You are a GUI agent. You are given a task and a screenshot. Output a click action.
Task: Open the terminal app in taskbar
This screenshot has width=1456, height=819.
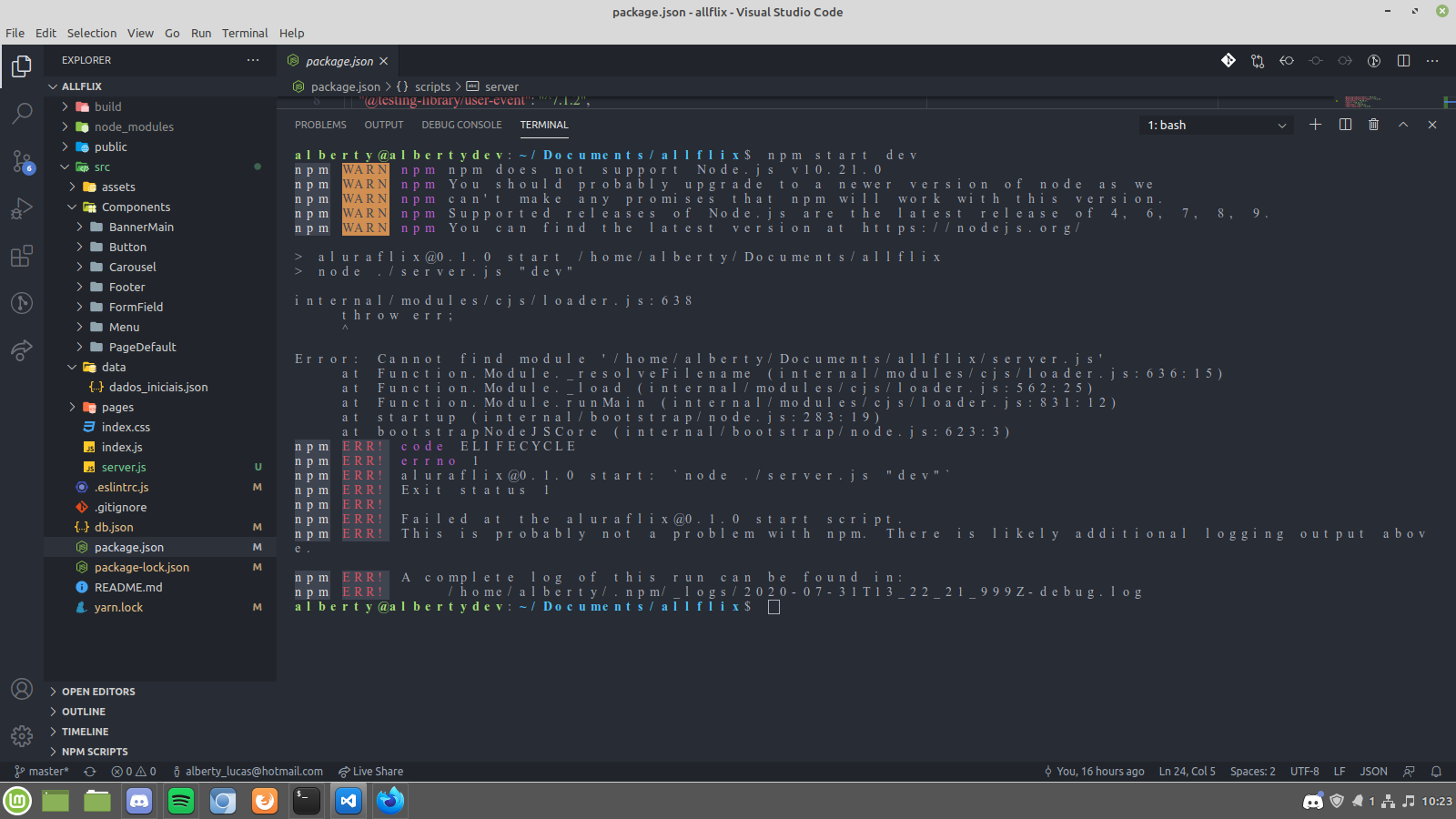307,801
